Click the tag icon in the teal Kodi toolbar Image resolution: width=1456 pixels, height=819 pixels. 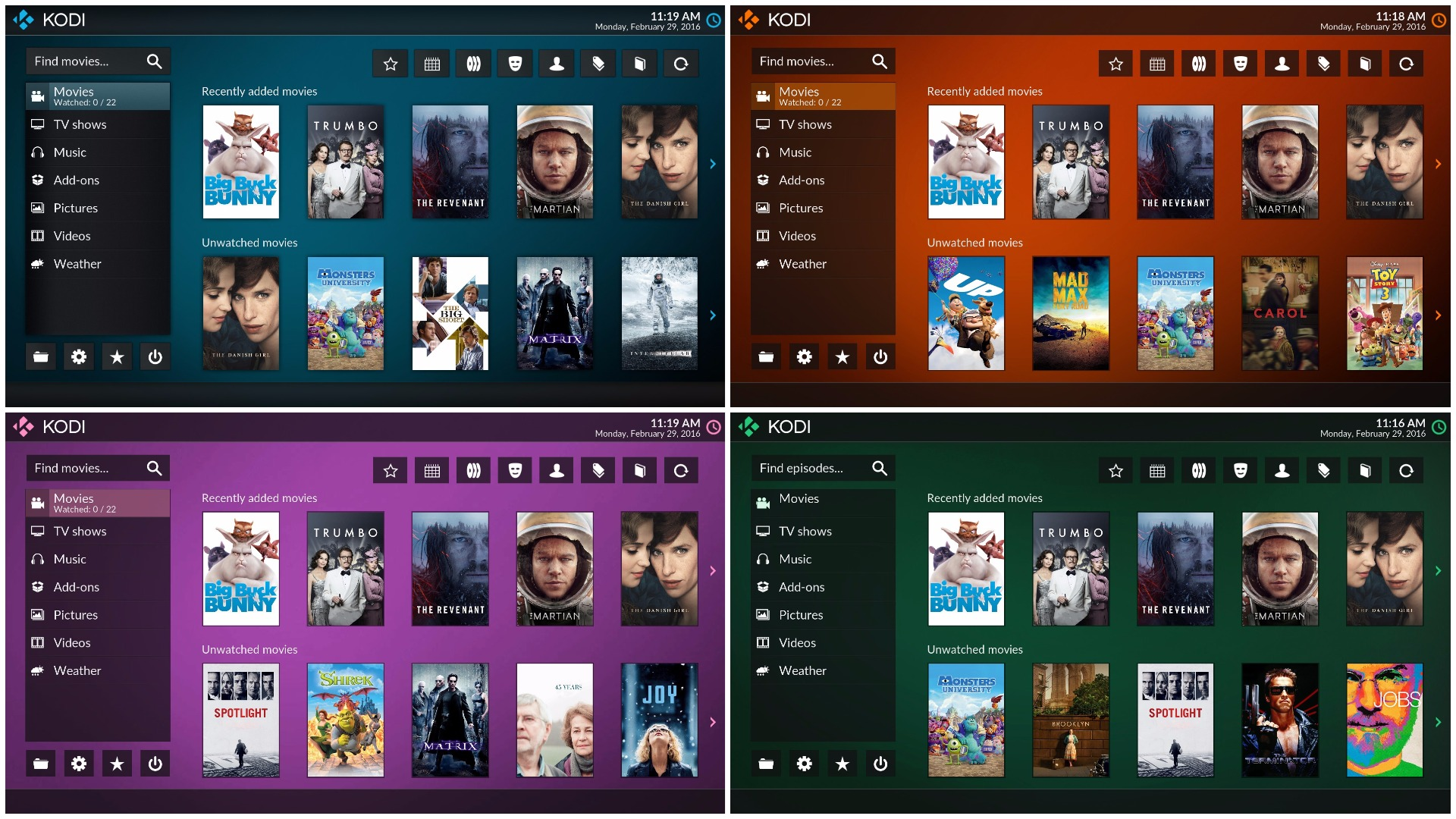click(x=598, y=64)
